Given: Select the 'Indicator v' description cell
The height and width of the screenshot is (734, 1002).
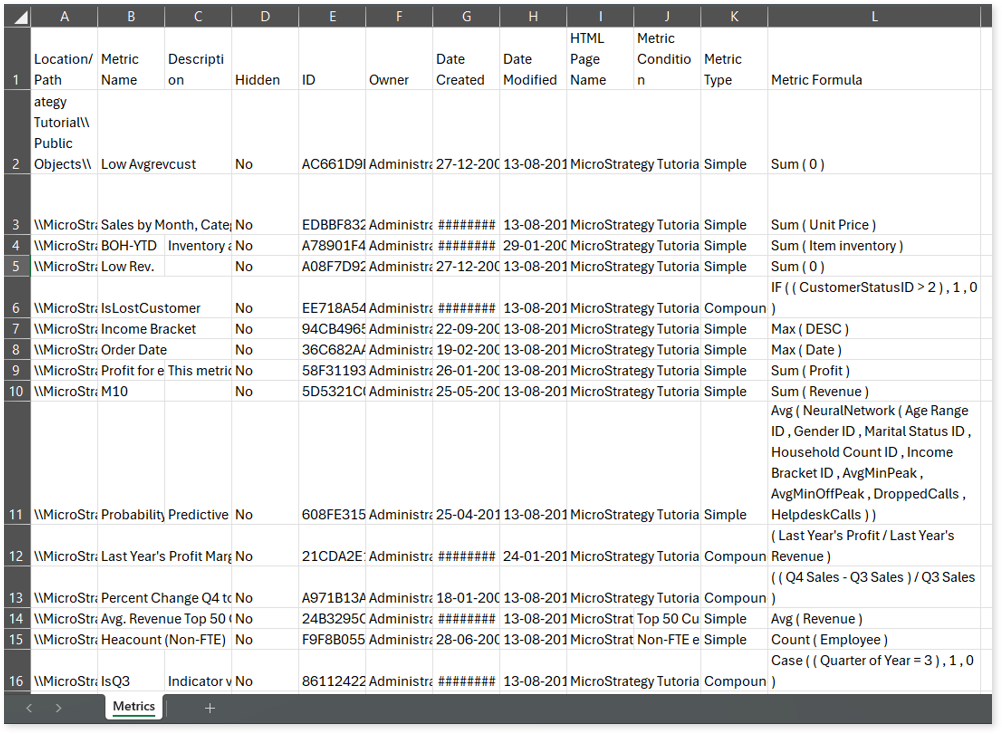Looking at the screenshot, I should coord(198,671).
